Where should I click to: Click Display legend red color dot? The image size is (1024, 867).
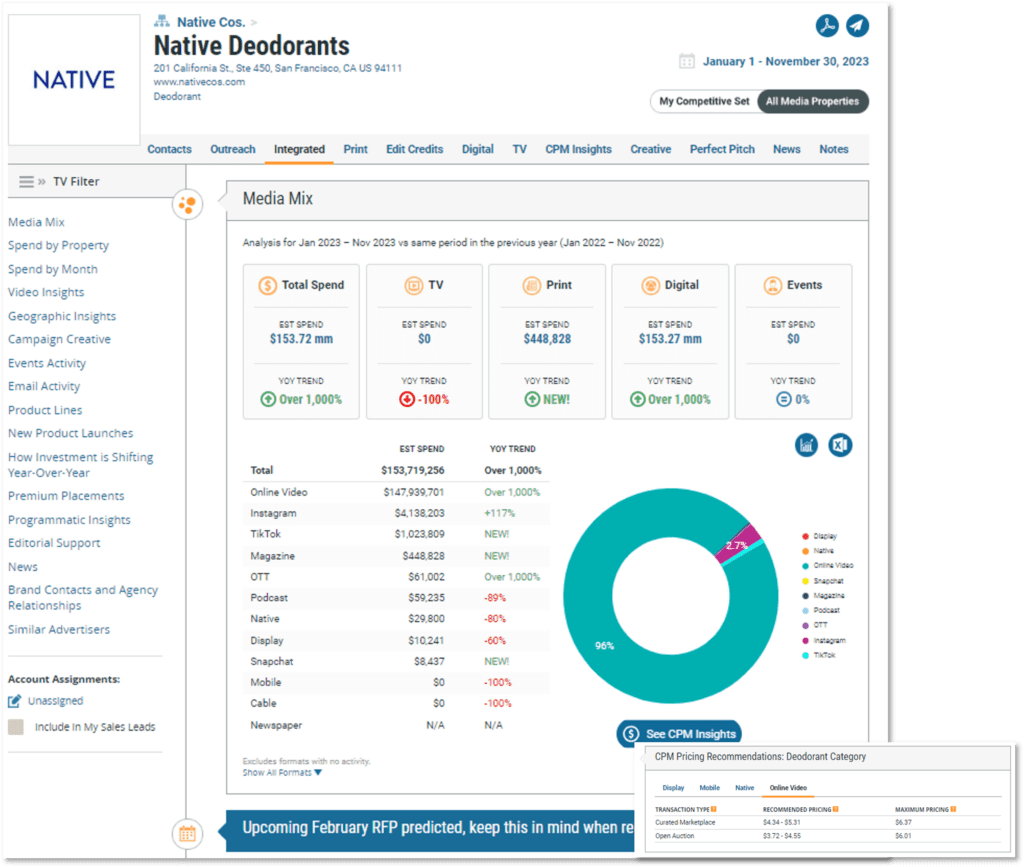tap(805, 536)
